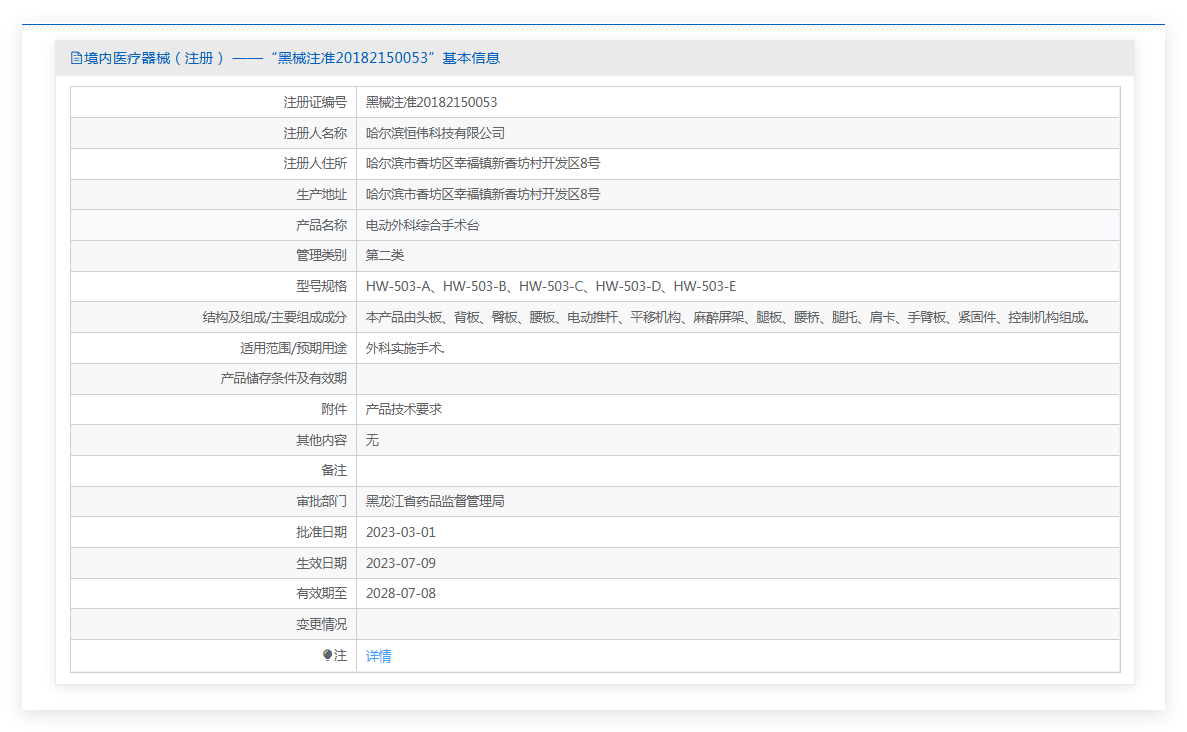
Task: Click the 注册人住所 address value
Action: tap(482, 164)
